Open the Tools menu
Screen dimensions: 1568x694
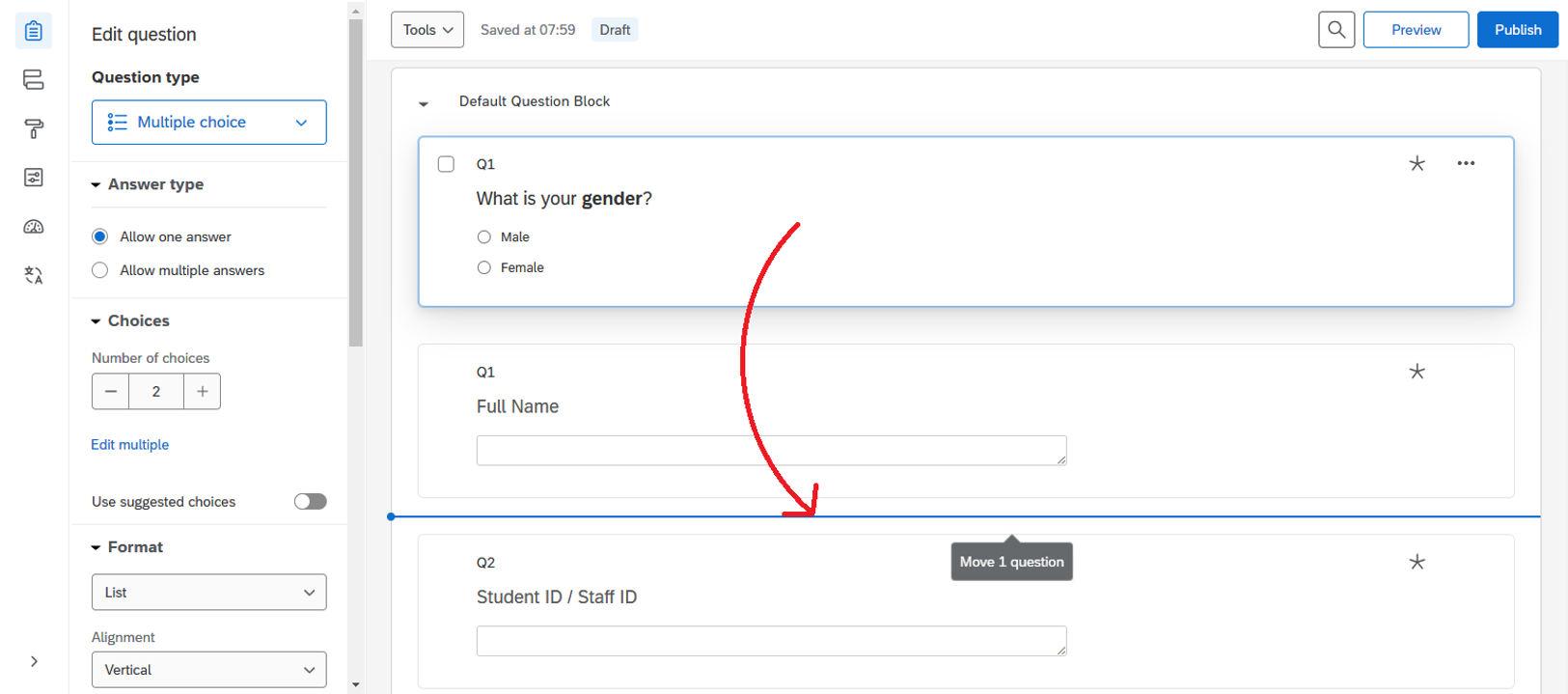[x=426, y=30]
